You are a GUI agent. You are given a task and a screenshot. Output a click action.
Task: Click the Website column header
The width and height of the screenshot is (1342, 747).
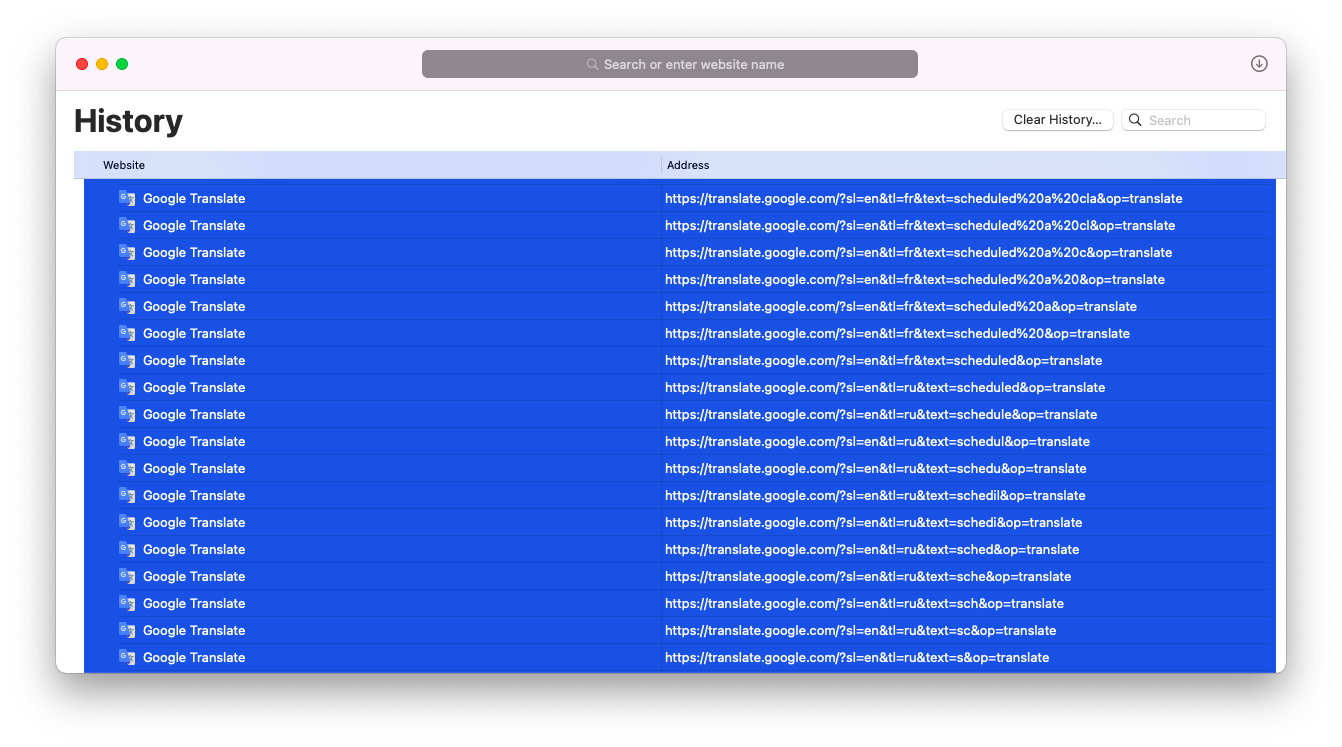click(123, 165)
